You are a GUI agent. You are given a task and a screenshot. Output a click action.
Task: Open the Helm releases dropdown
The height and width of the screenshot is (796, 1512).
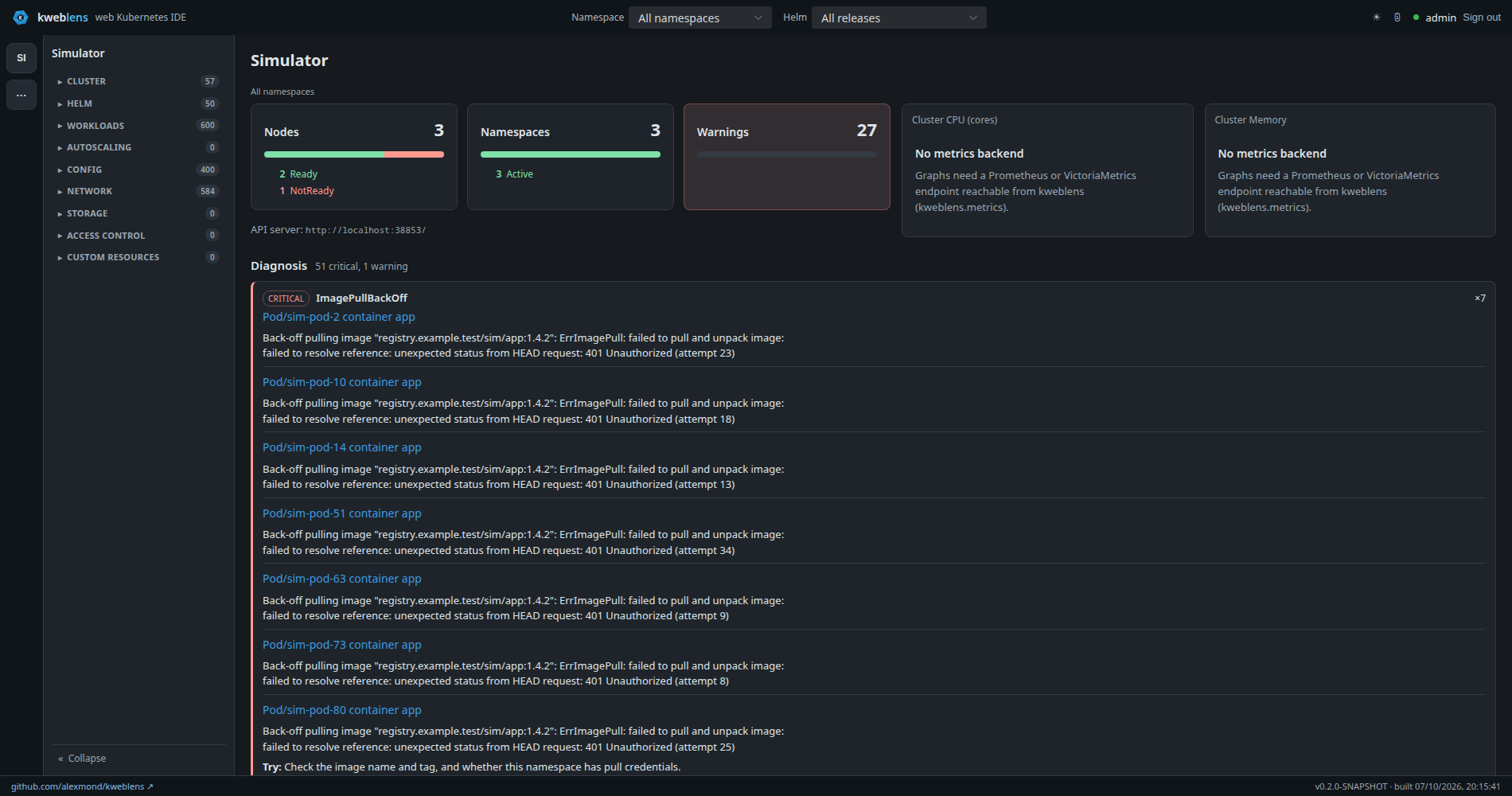pos(899,18)
